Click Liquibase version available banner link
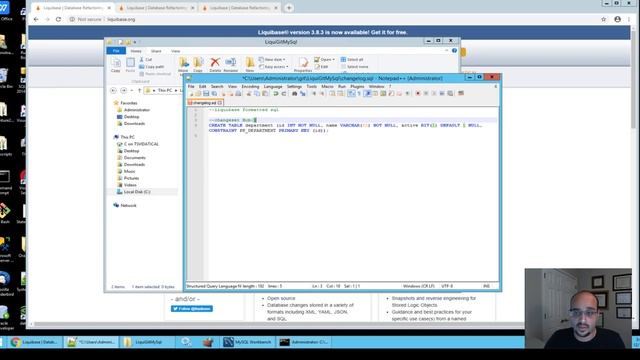This screenshot has height=360, width=640. 333,32
